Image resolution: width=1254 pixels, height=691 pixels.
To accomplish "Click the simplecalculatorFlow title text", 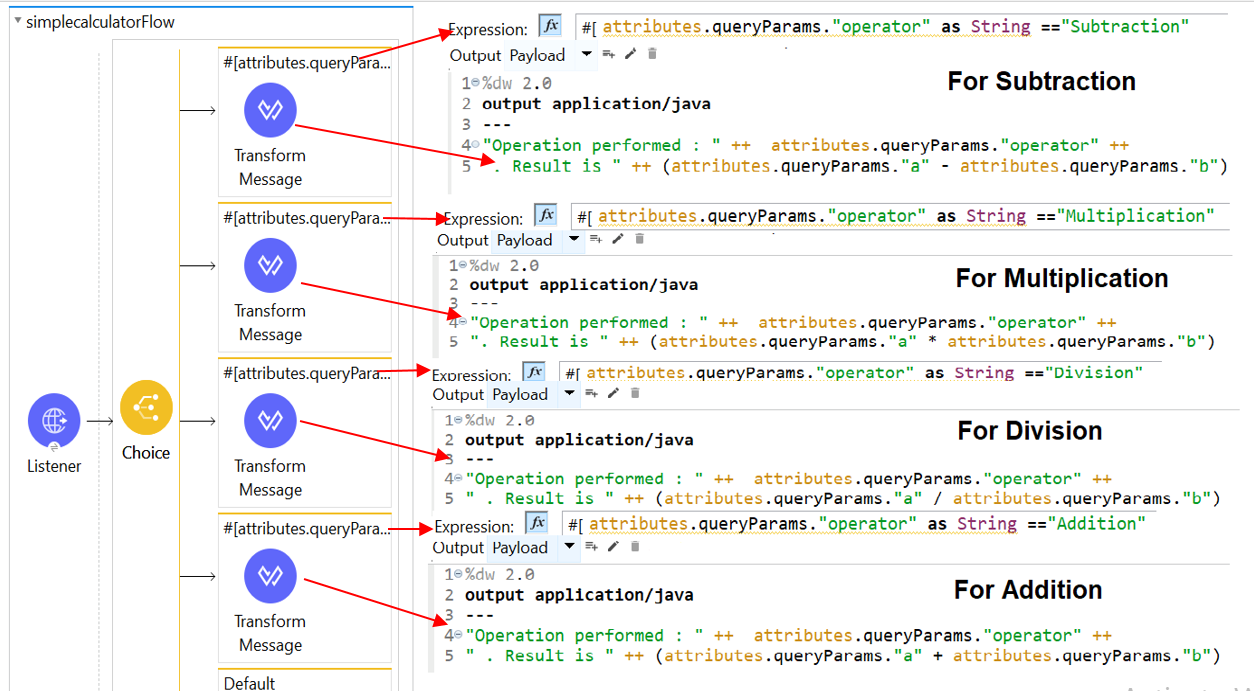I will [100, 22].
